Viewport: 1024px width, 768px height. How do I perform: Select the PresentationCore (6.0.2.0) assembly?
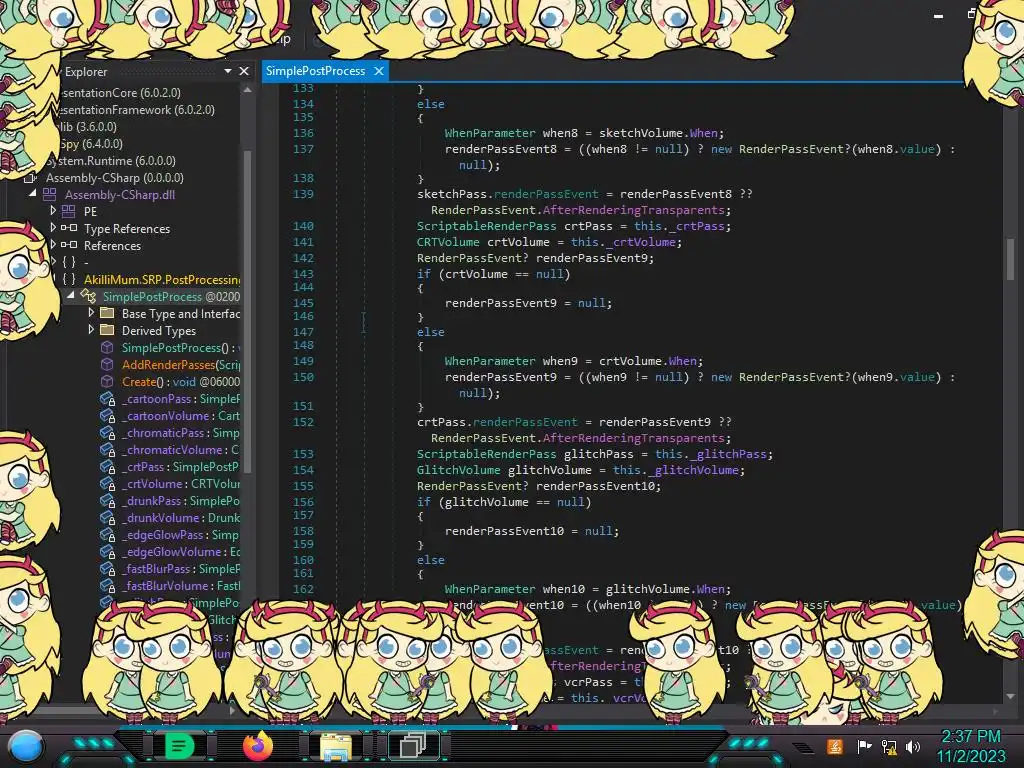(x=120, y=93)
